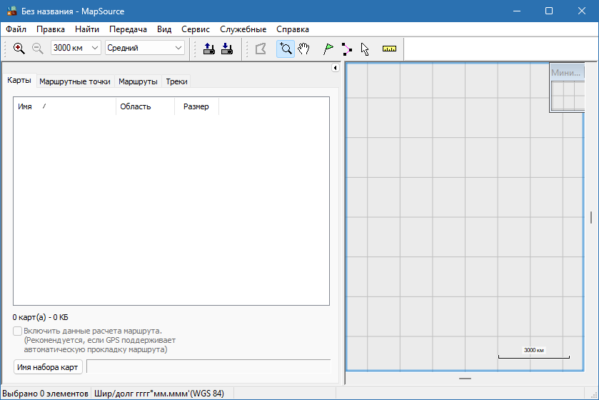Maximize the MapSource window

(x=549, y=11)
